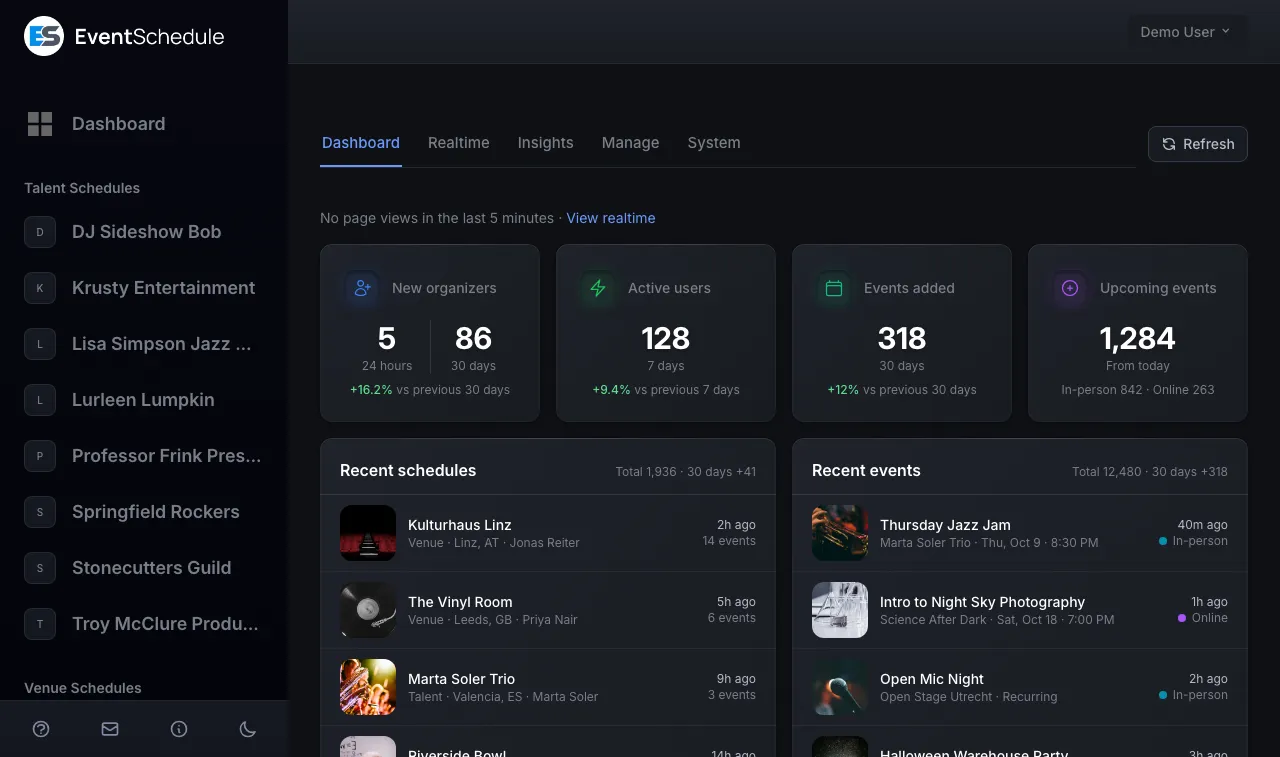The height and width of the screenshot is (757, 1280).
Task: Select the Dashboard tab
Action: (x=361, y=143)
